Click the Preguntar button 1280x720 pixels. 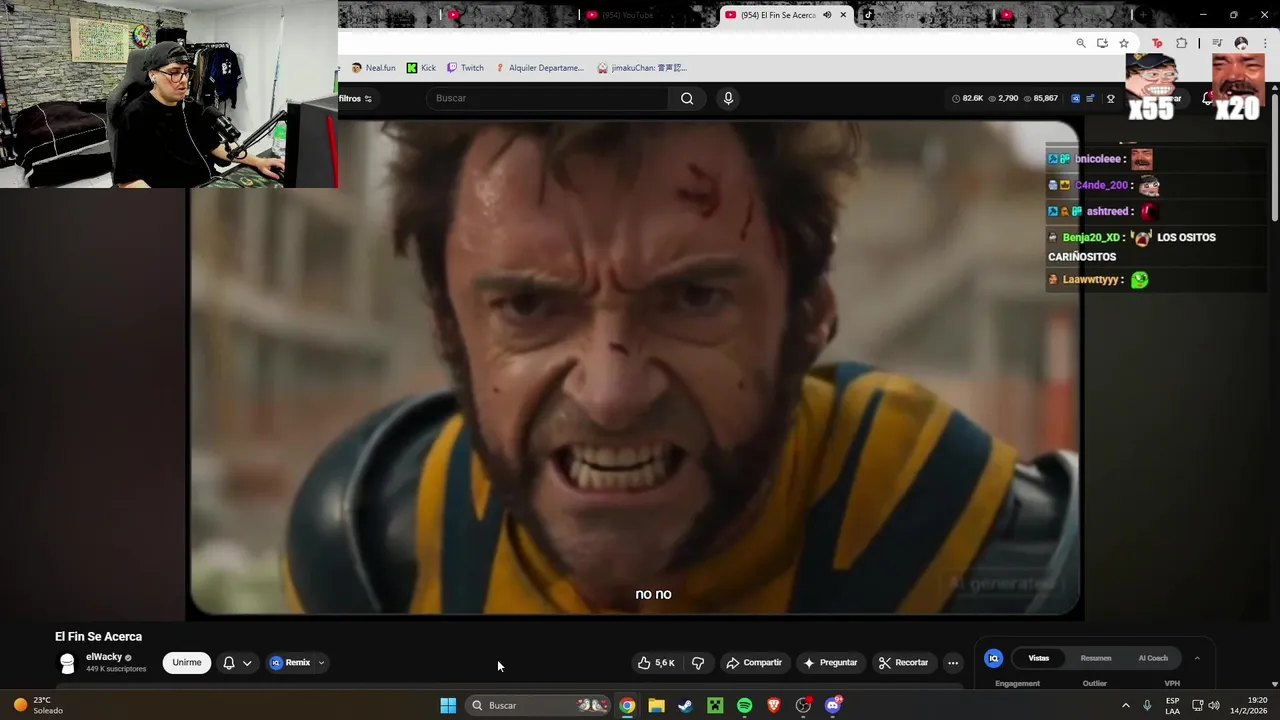click(x=830, y=663)
